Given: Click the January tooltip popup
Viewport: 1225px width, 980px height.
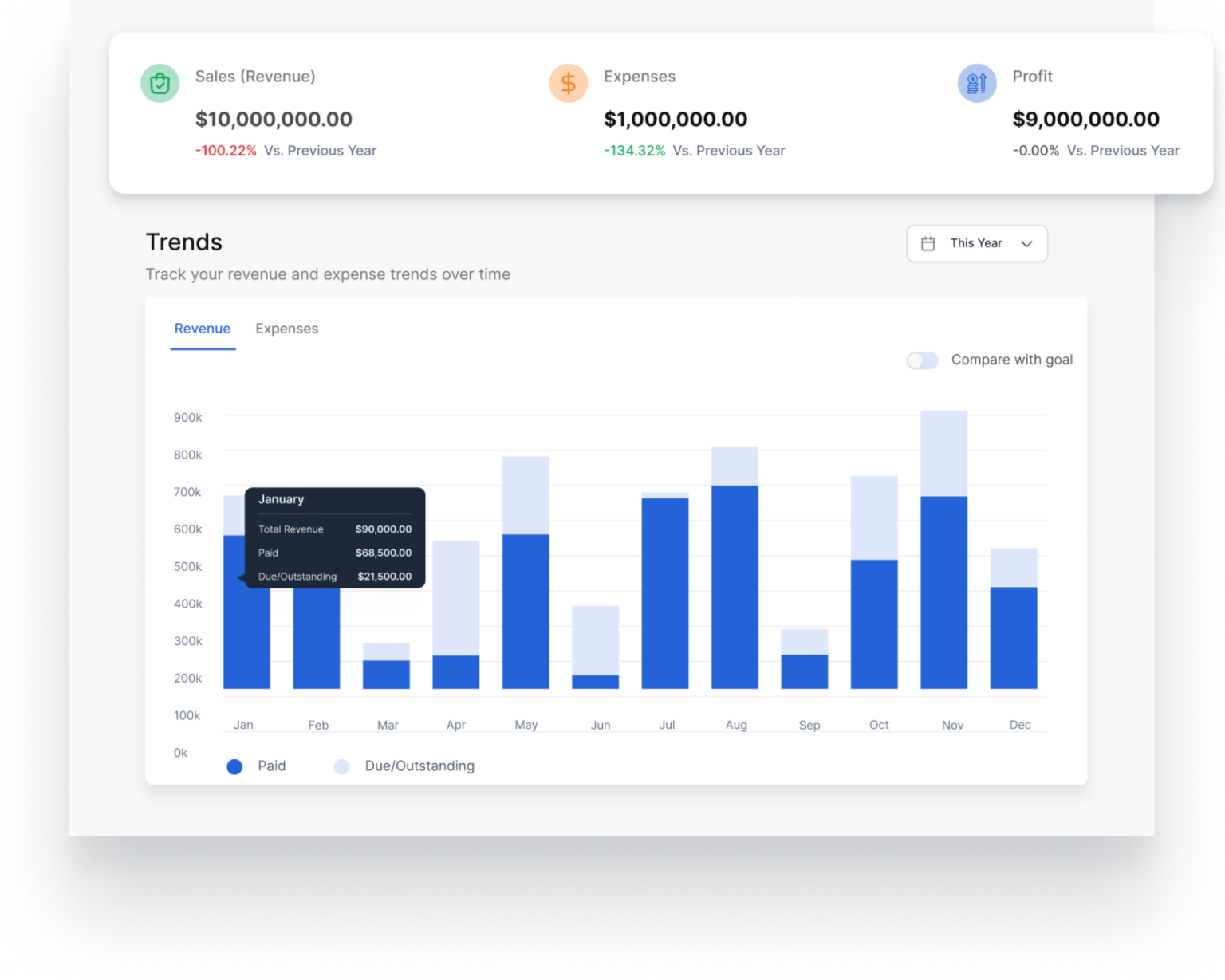Looking at the screenshot, I should [x=334, y=537].
